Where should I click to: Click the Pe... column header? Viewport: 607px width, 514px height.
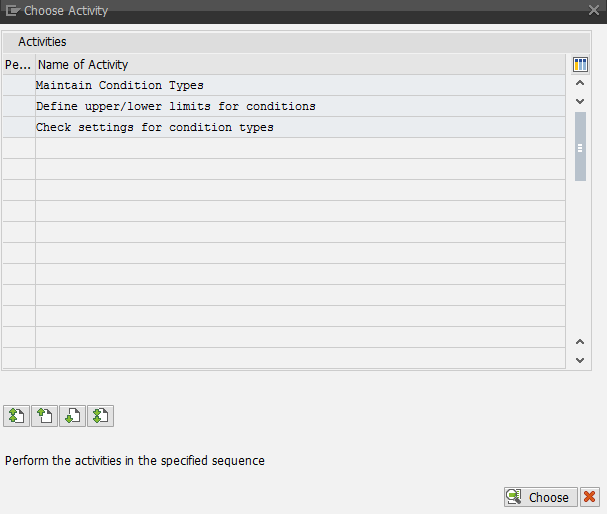19,64
